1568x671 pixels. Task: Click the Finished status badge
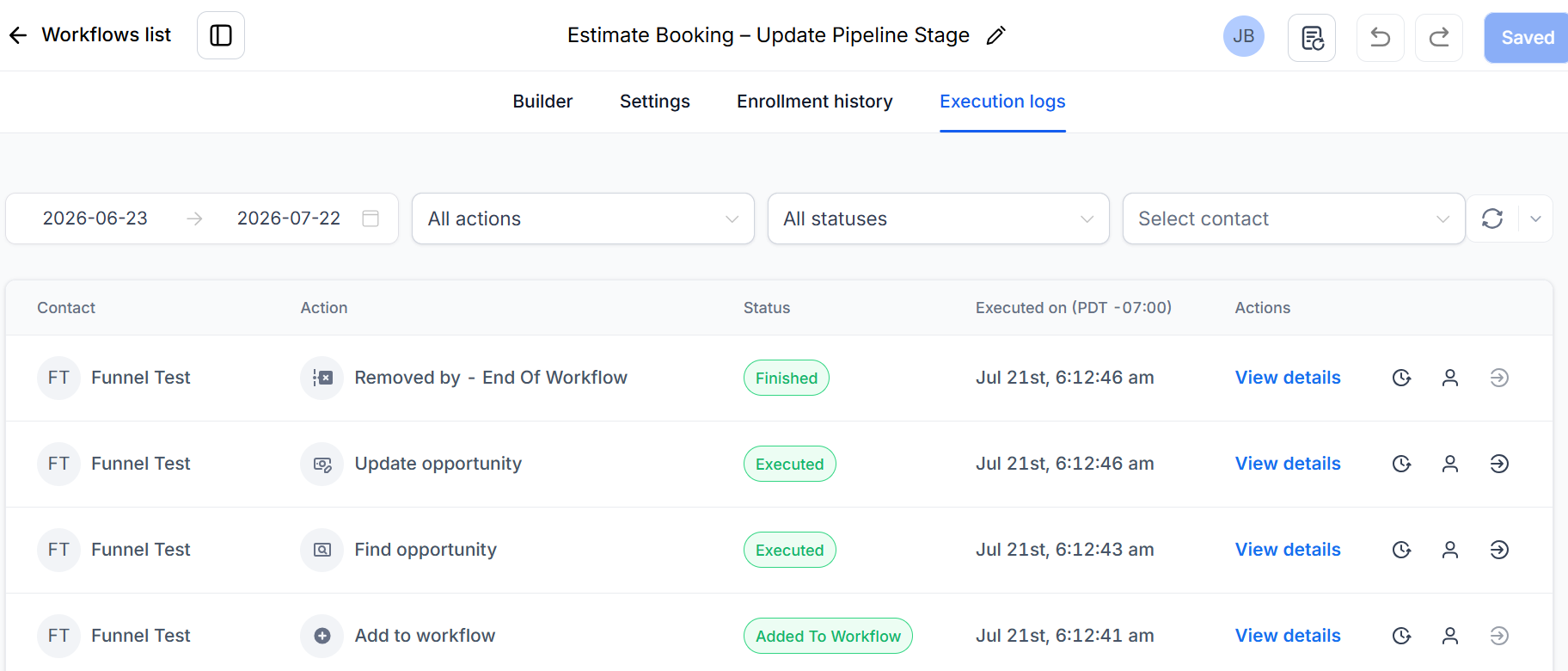tap(787, 378)
